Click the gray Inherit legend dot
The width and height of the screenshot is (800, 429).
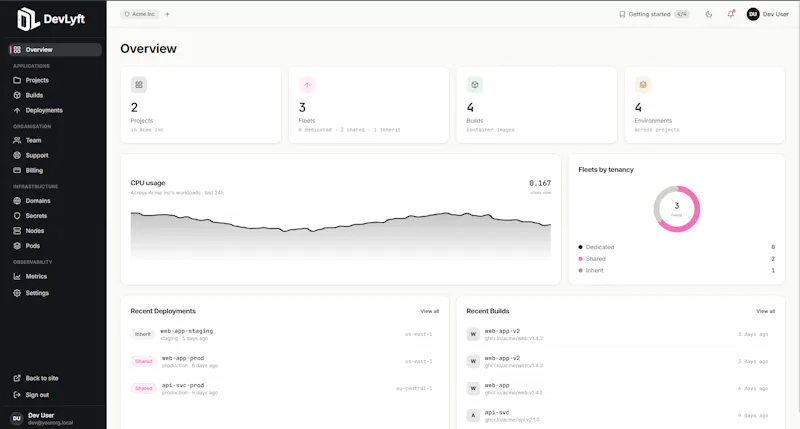[x=580, y=270]
